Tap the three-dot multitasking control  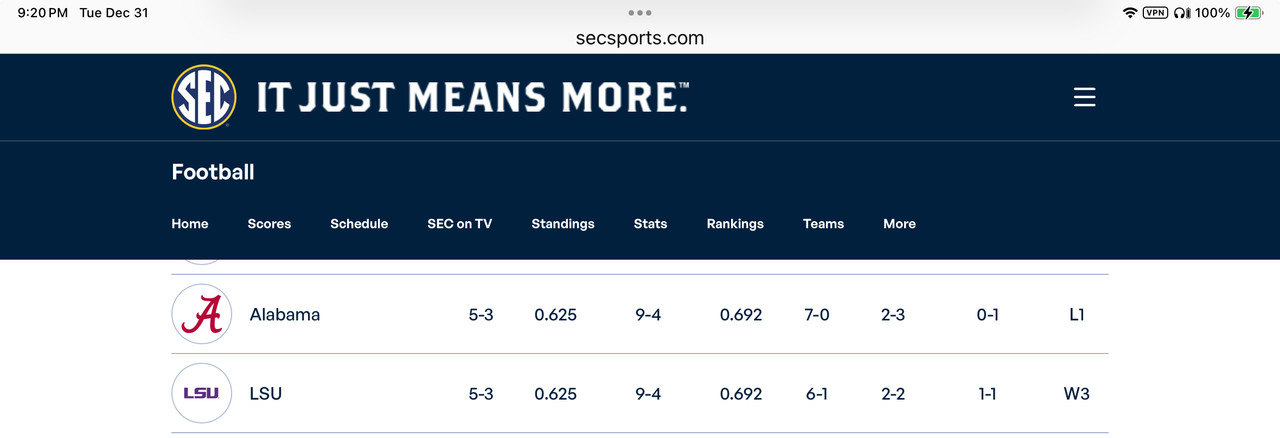click(x=640, y=13)
